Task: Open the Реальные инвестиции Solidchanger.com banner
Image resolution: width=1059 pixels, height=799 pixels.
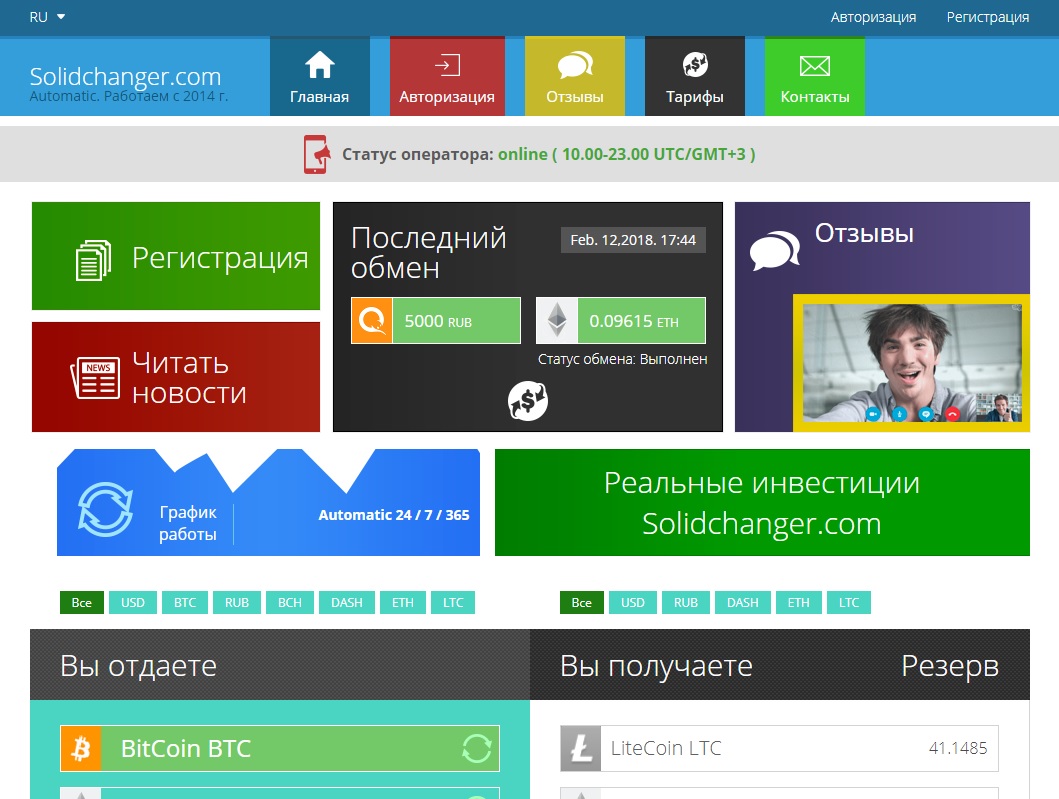Action: click(762, 502)
